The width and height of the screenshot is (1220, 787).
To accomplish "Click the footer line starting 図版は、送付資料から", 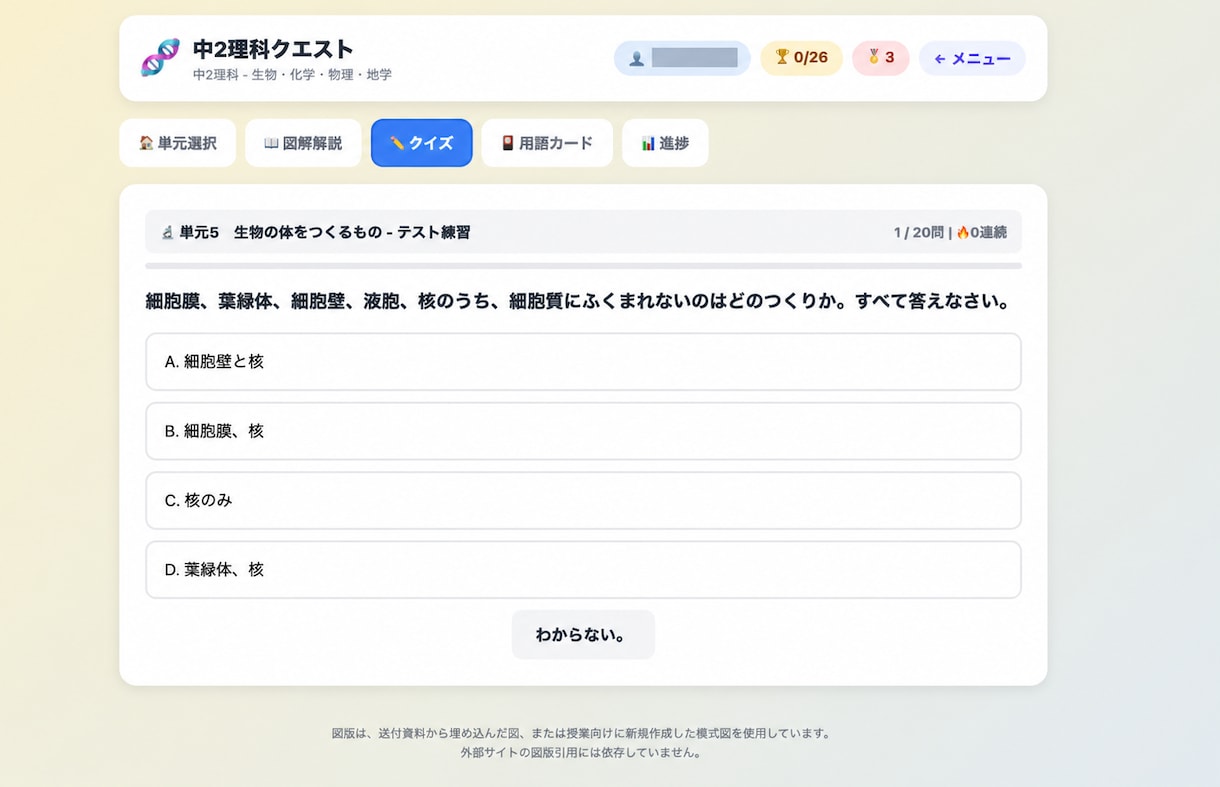I will coord(581,733).
